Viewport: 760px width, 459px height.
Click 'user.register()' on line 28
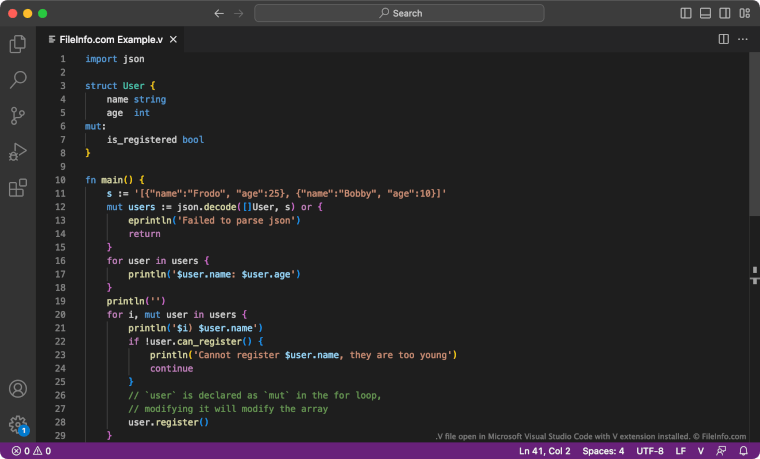pyautogui.click(x=169, y=422)
